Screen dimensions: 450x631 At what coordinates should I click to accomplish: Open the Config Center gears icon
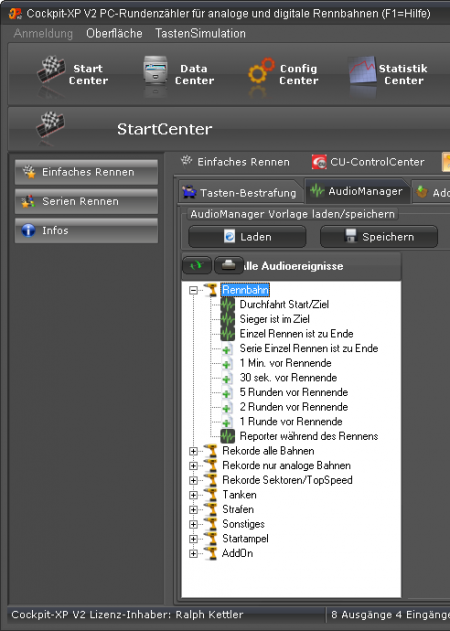click(261, 71)
